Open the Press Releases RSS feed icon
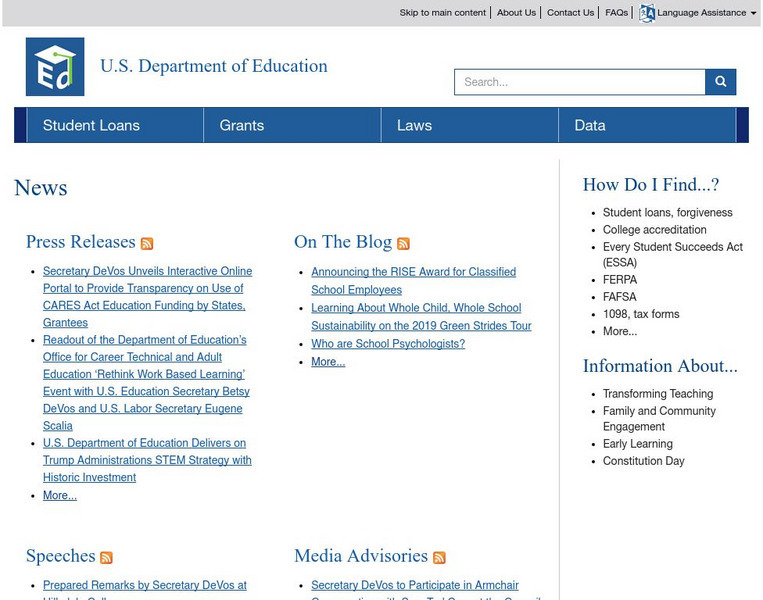 pyautogui.click(x=147, y=244)
